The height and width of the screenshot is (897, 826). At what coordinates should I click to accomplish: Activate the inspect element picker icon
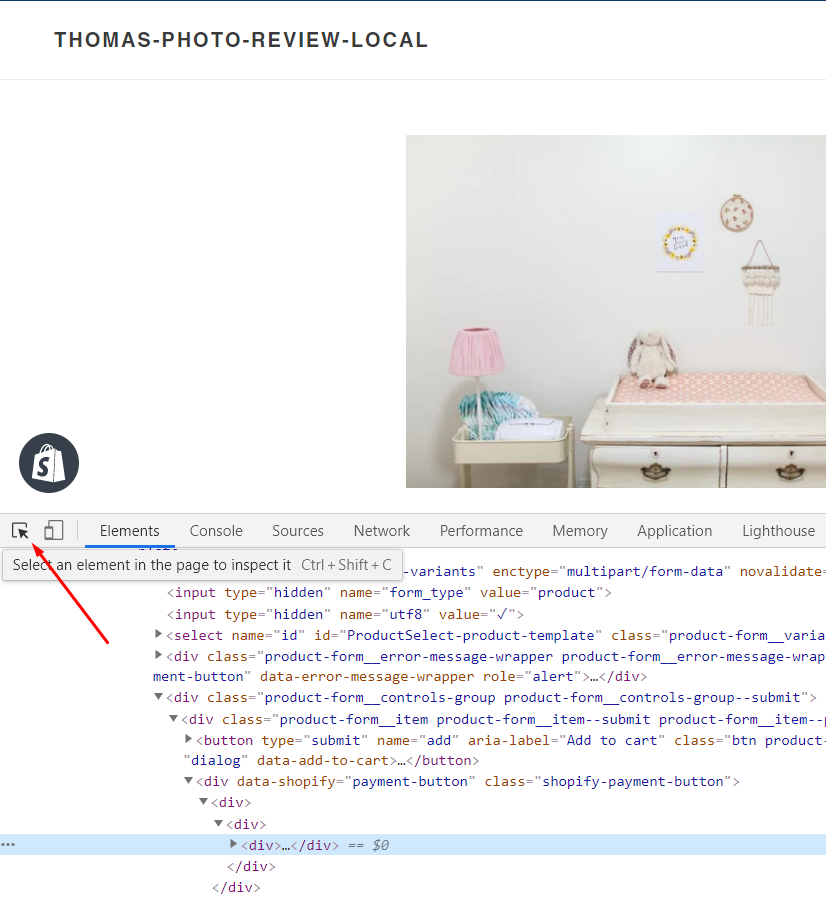(20, 531)
